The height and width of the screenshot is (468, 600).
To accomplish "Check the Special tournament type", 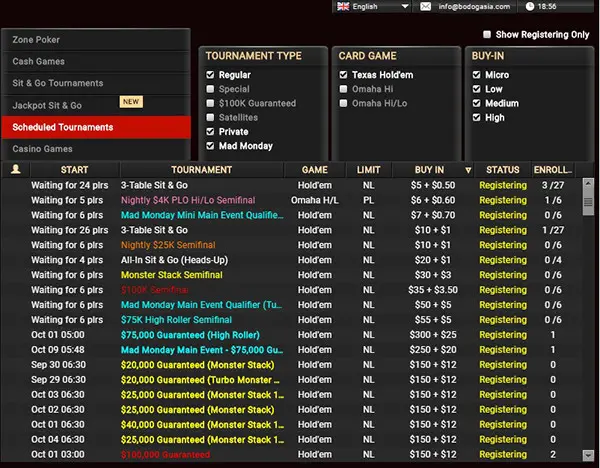I will pos(210,89).
